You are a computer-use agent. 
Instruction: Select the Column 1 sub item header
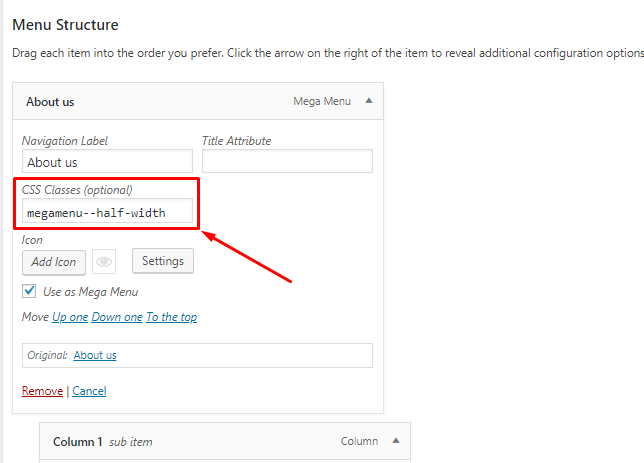(225, 441)
